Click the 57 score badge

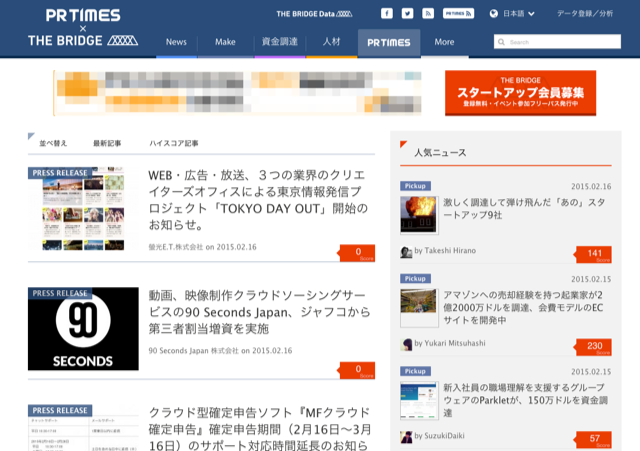593,440
